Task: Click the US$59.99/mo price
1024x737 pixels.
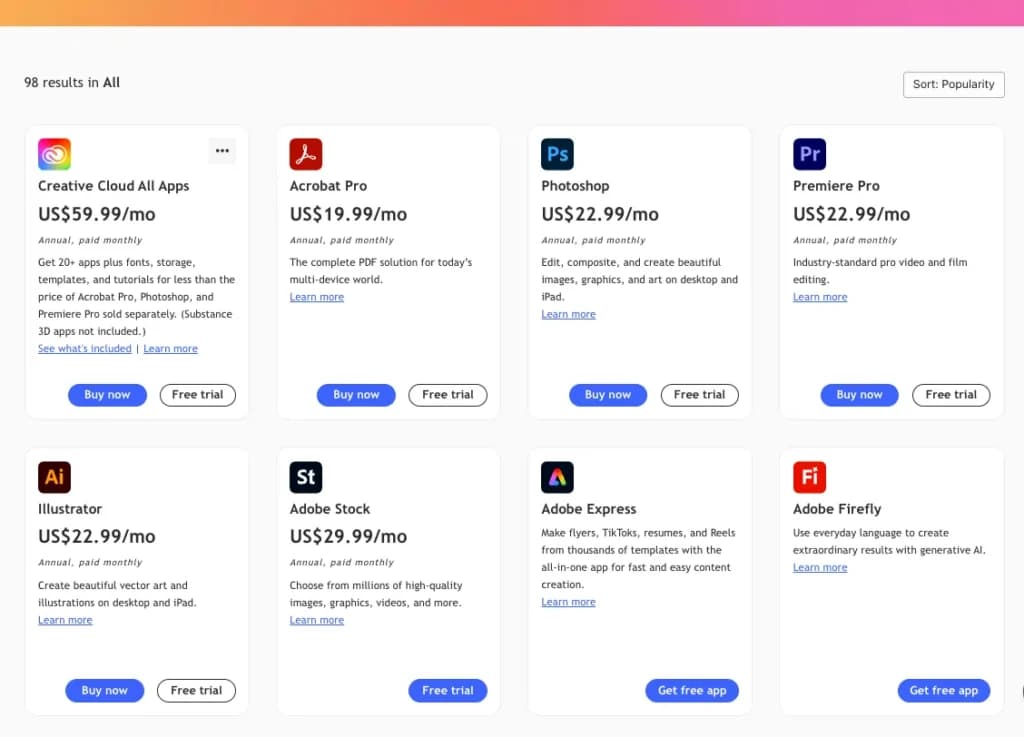Action: click(x=97, y=214)
